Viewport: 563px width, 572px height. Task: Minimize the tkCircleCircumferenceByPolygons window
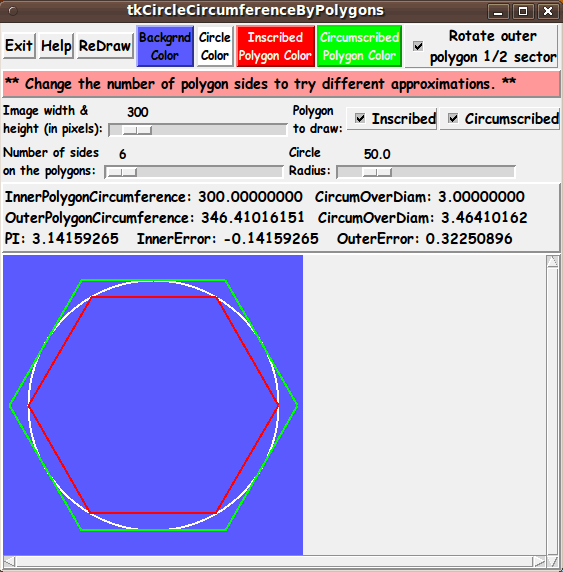point(498,11)
